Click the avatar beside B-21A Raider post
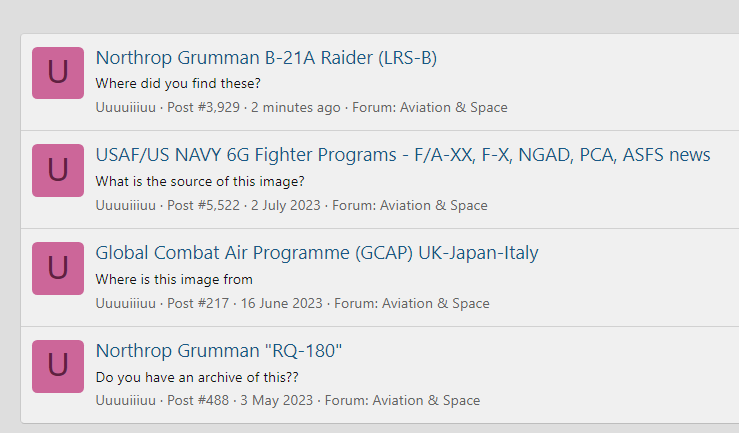 click(58, 73)
